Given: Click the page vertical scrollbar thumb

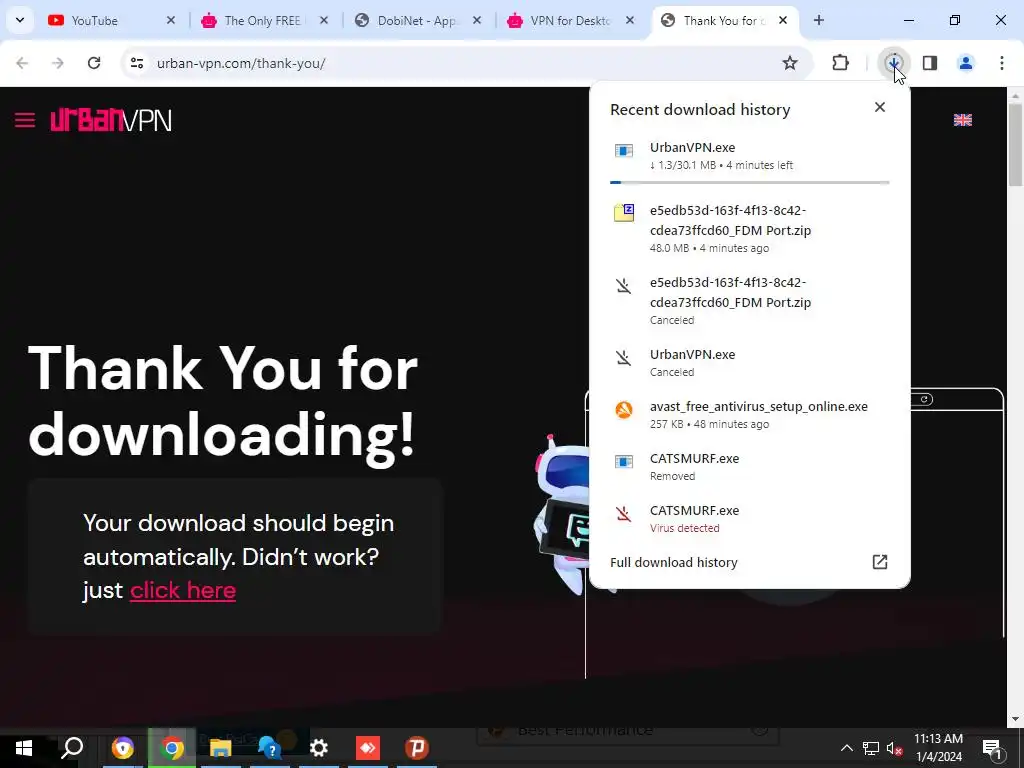Looking at the screenshot, I should tap(1016, 145).
